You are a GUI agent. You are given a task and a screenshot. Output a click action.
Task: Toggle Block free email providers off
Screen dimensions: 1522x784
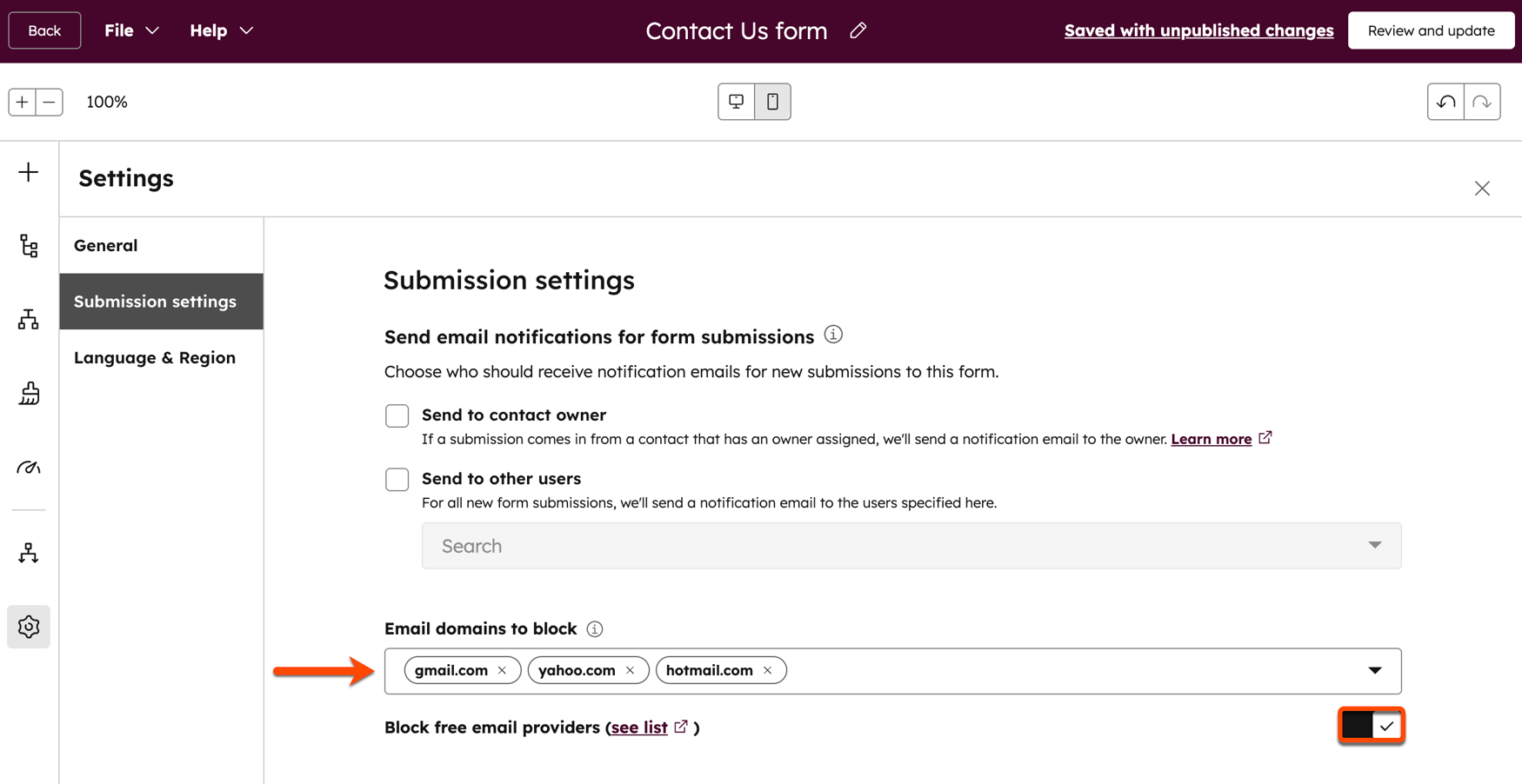pyautogui.click(x=1371, y=725)
